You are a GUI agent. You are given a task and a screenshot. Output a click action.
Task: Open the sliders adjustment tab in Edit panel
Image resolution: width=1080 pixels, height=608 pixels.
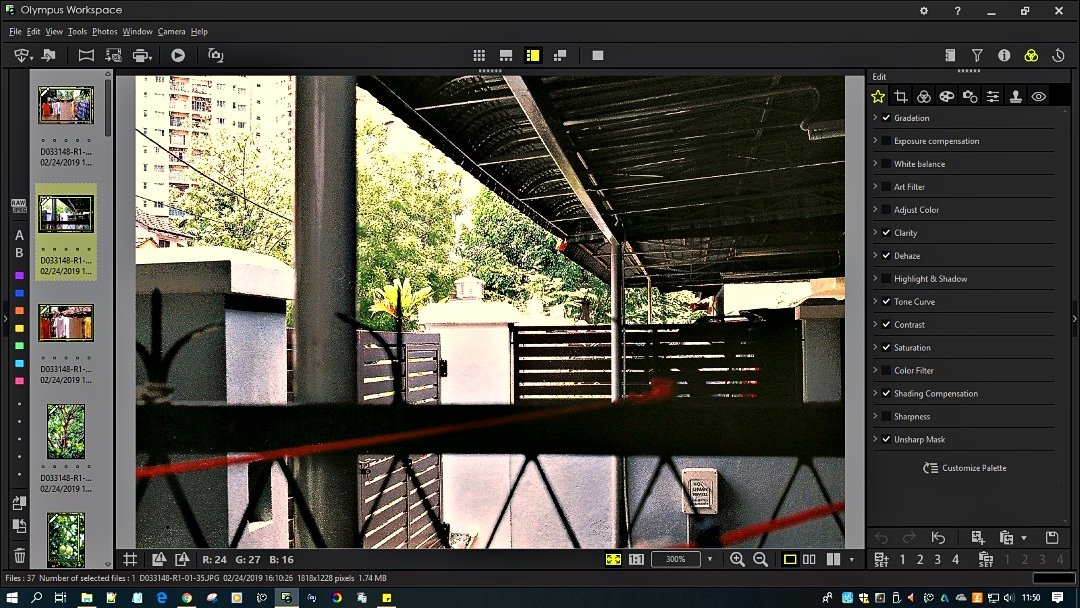[993, 96]
